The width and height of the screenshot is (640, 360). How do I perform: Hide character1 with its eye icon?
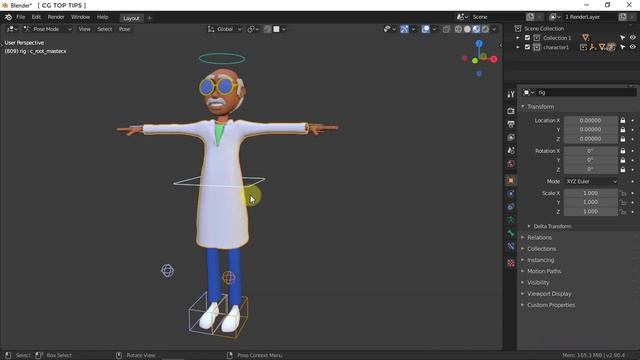point(633,47)
